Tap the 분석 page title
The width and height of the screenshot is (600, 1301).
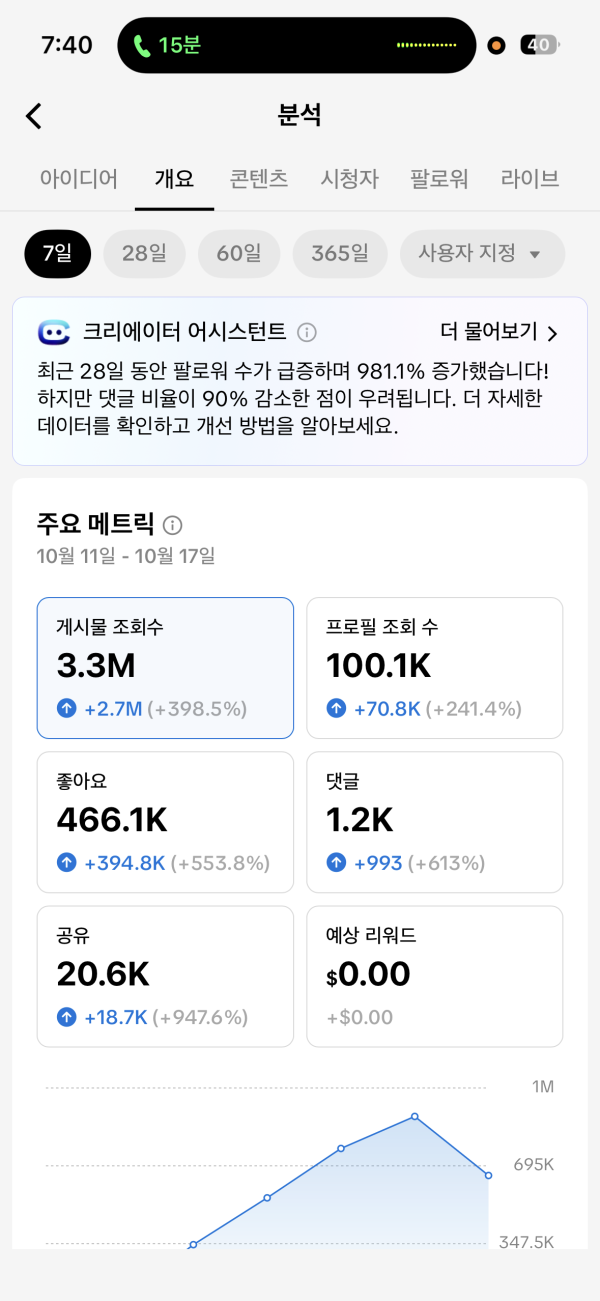point(299,115)
